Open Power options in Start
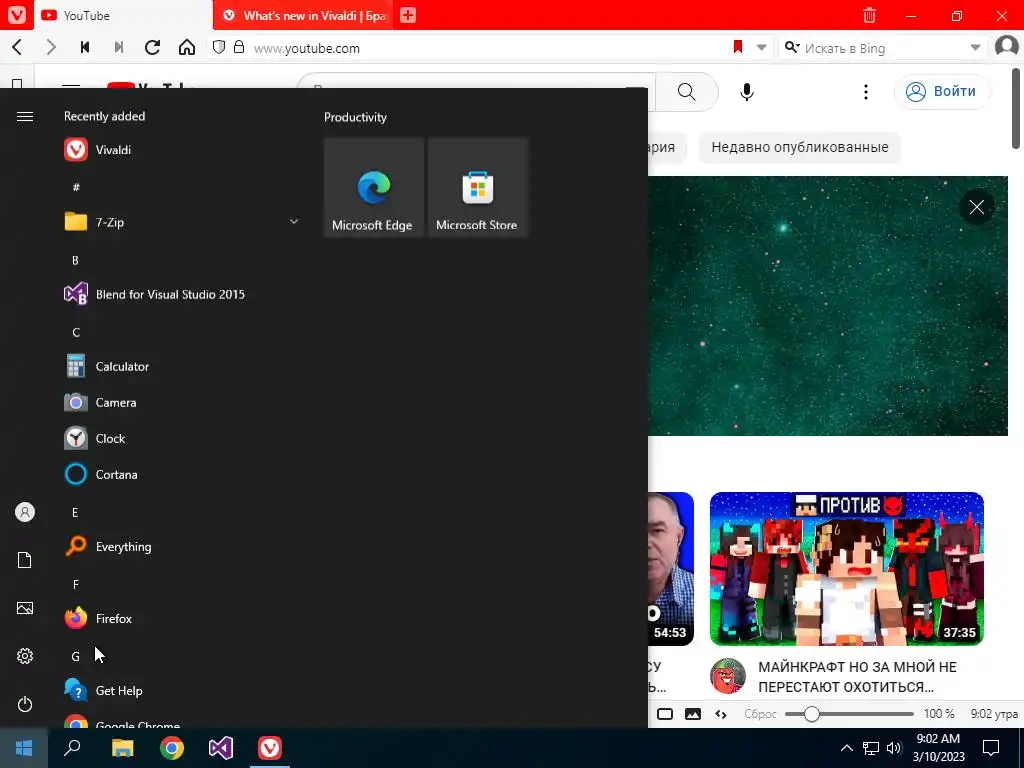 [x=25, y=704]
